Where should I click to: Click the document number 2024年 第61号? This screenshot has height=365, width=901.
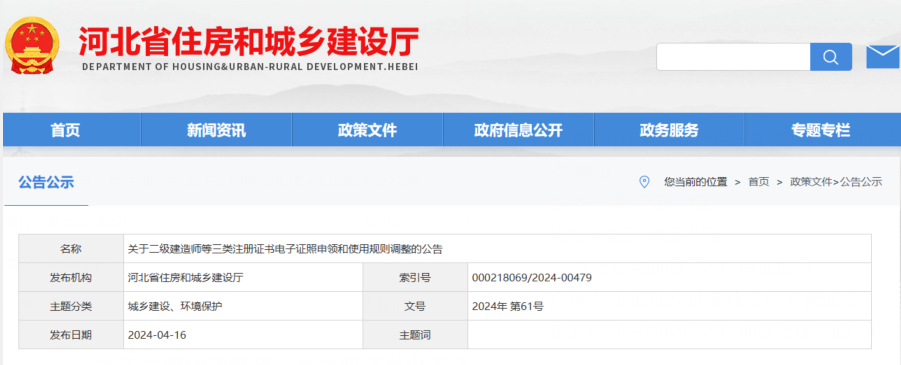[507, 306]
